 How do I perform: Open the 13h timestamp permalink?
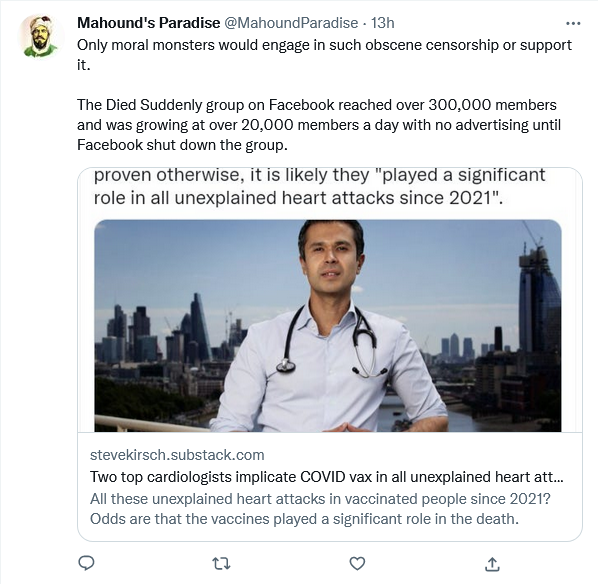(x=383, y=23)
